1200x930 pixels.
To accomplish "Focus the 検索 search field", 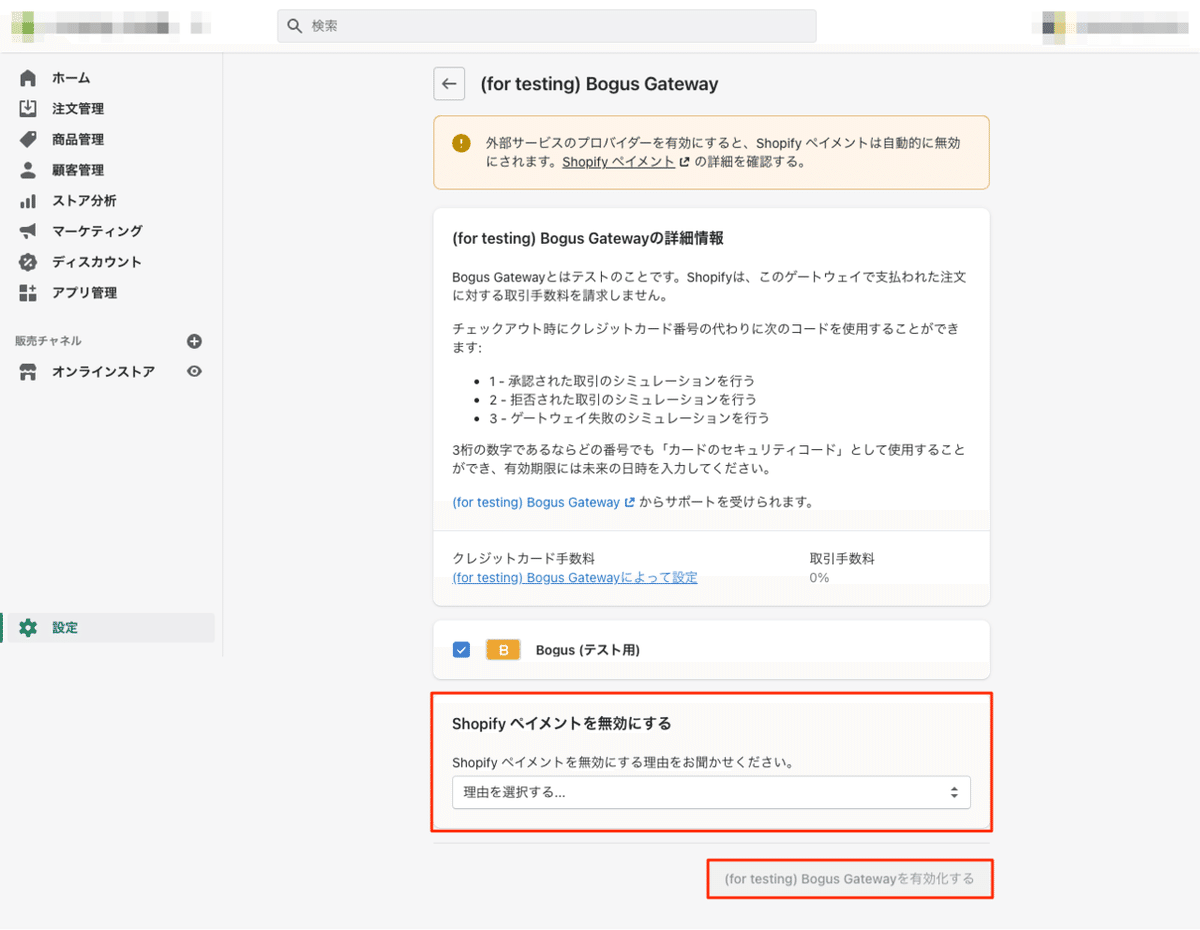I will 547,26.
